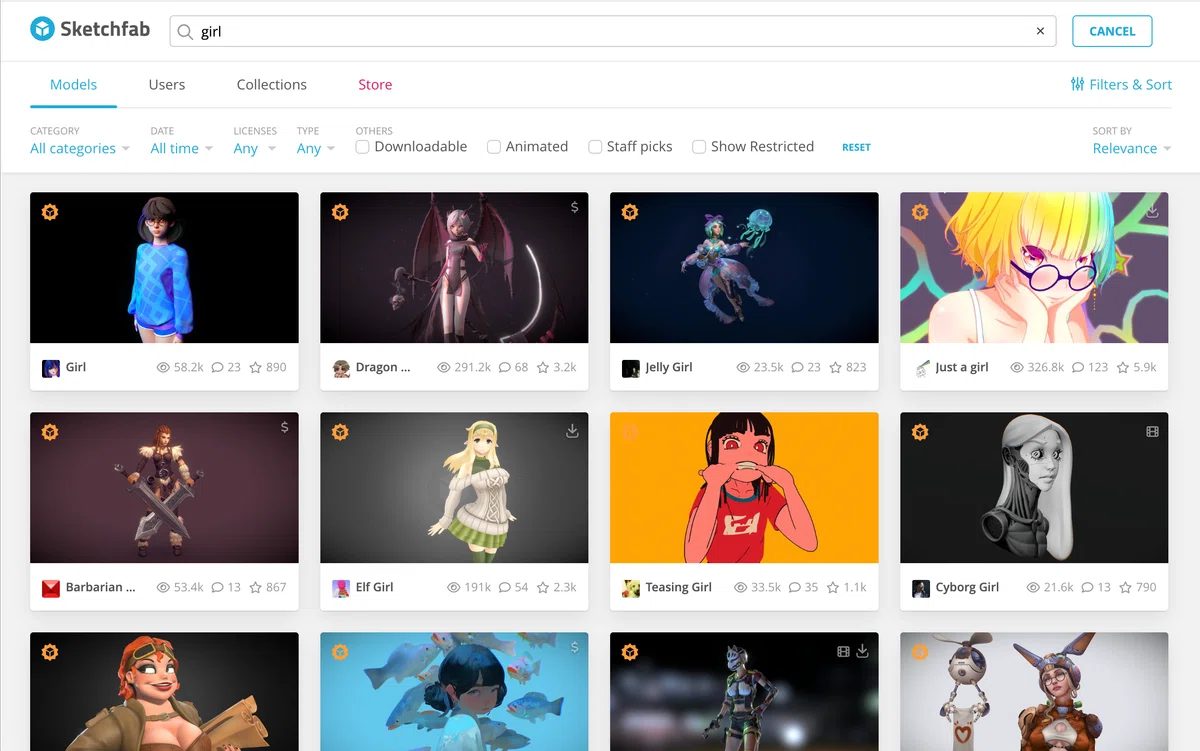Click views eye icon on Jelly Girl card

pyautogui.click(x=743, y=367)
